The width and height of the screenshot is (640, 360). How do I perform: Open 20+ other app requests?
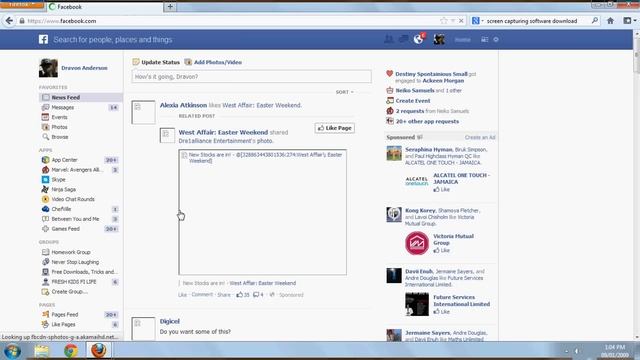pyautogui.click(x=427, y=122)
